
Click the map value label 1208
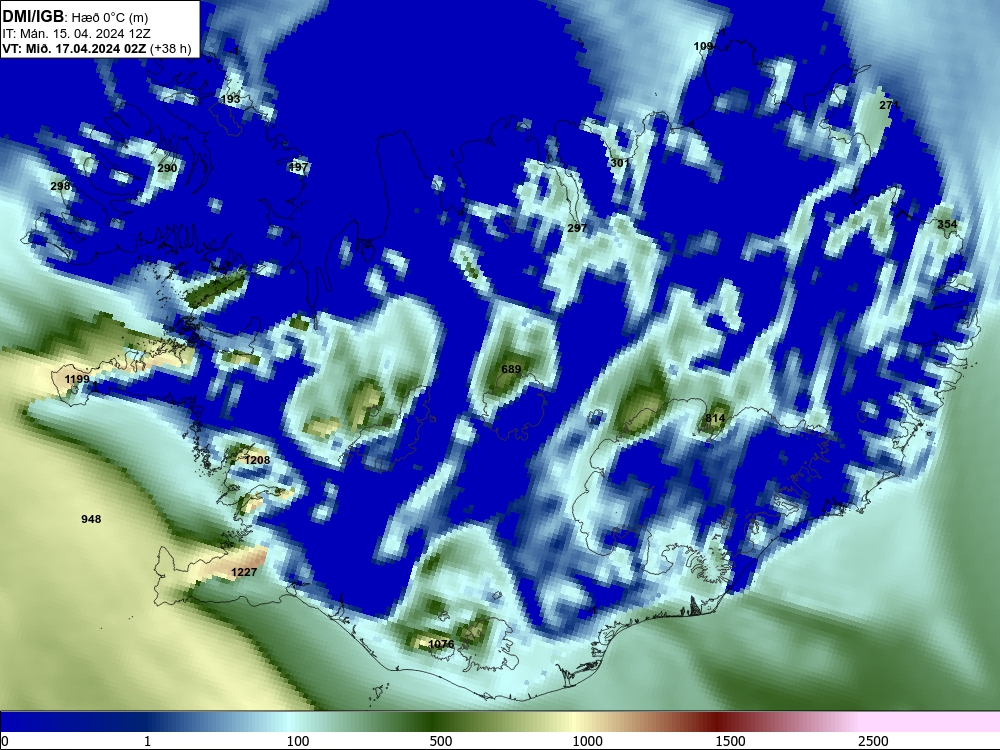(x=257, y=460)
